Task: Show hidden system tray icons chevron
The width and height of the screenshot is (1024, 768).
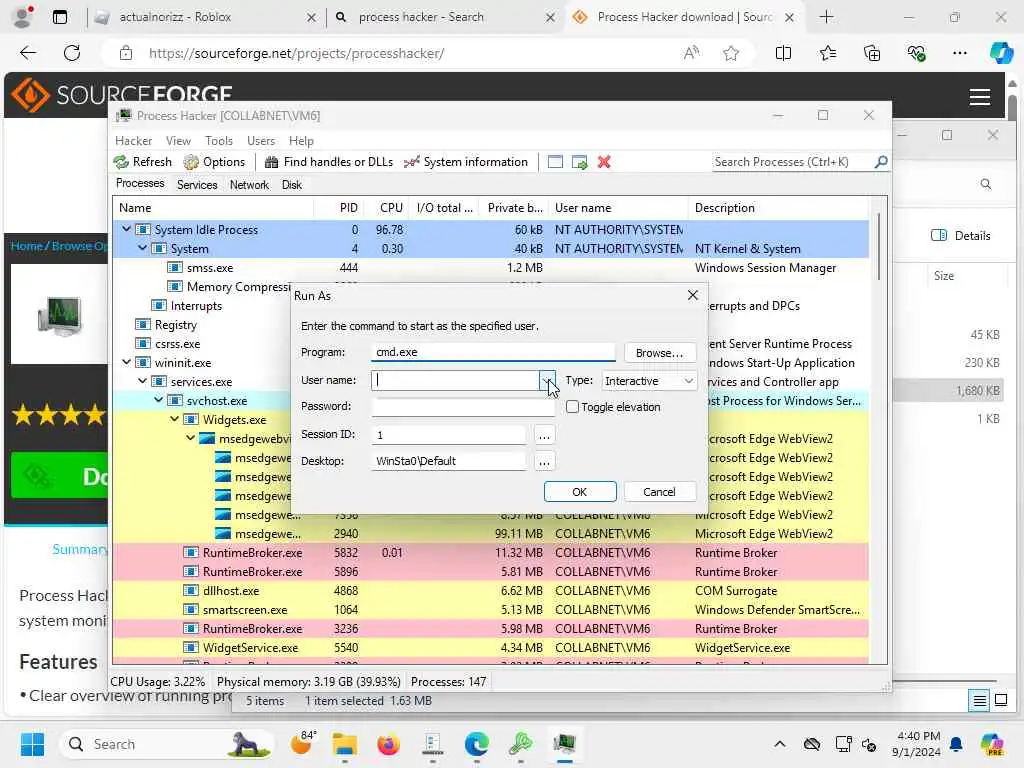Action: coord(780,744)
